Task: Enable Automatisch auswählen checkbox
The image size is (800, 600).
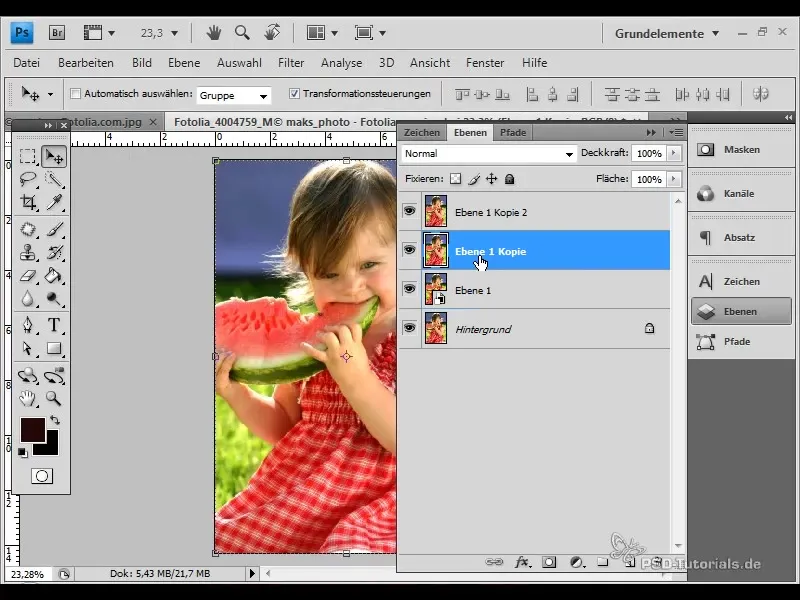Action: pyautogui.click(x=76, y=94)
